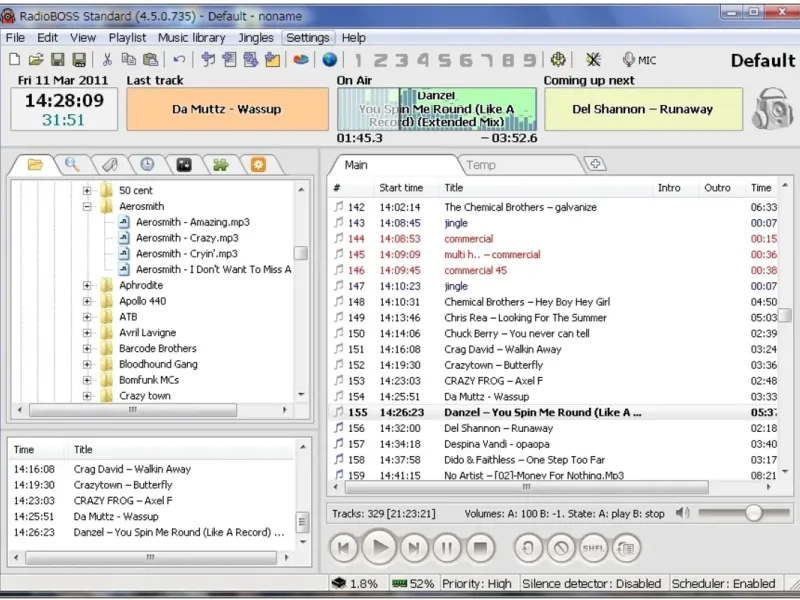
Task: Click the volume slider handle
Action: 753,513
